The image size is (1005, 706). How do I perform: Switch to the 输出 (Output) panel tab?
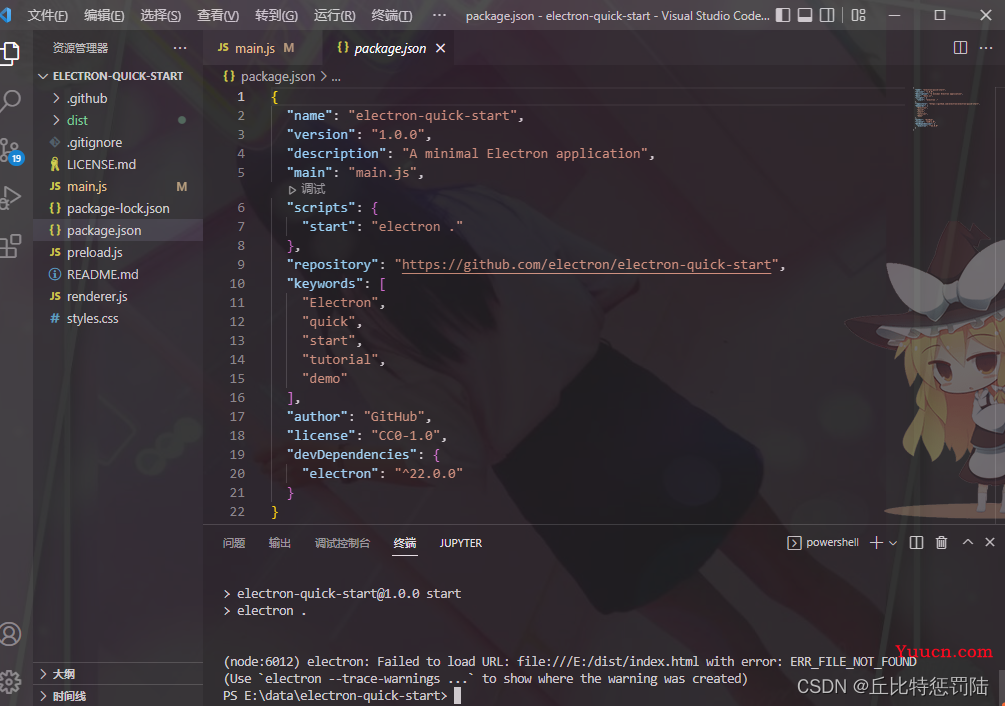click(279, 543)
